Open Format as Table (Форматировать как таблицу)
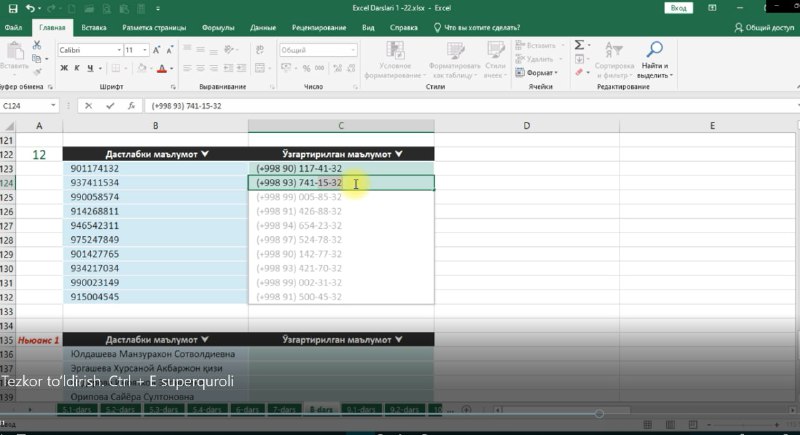This screenshot has height=435, width=800. pyautogui.click(x=454, y=60)
